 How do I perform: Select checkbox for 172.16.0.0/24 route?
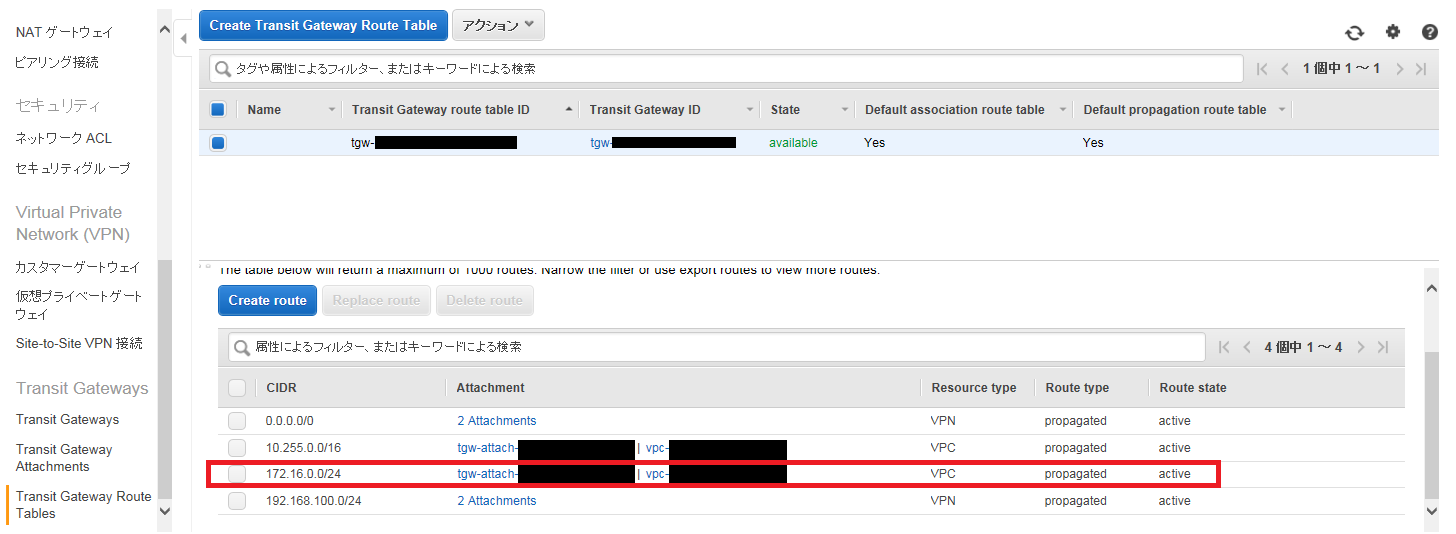237,474
